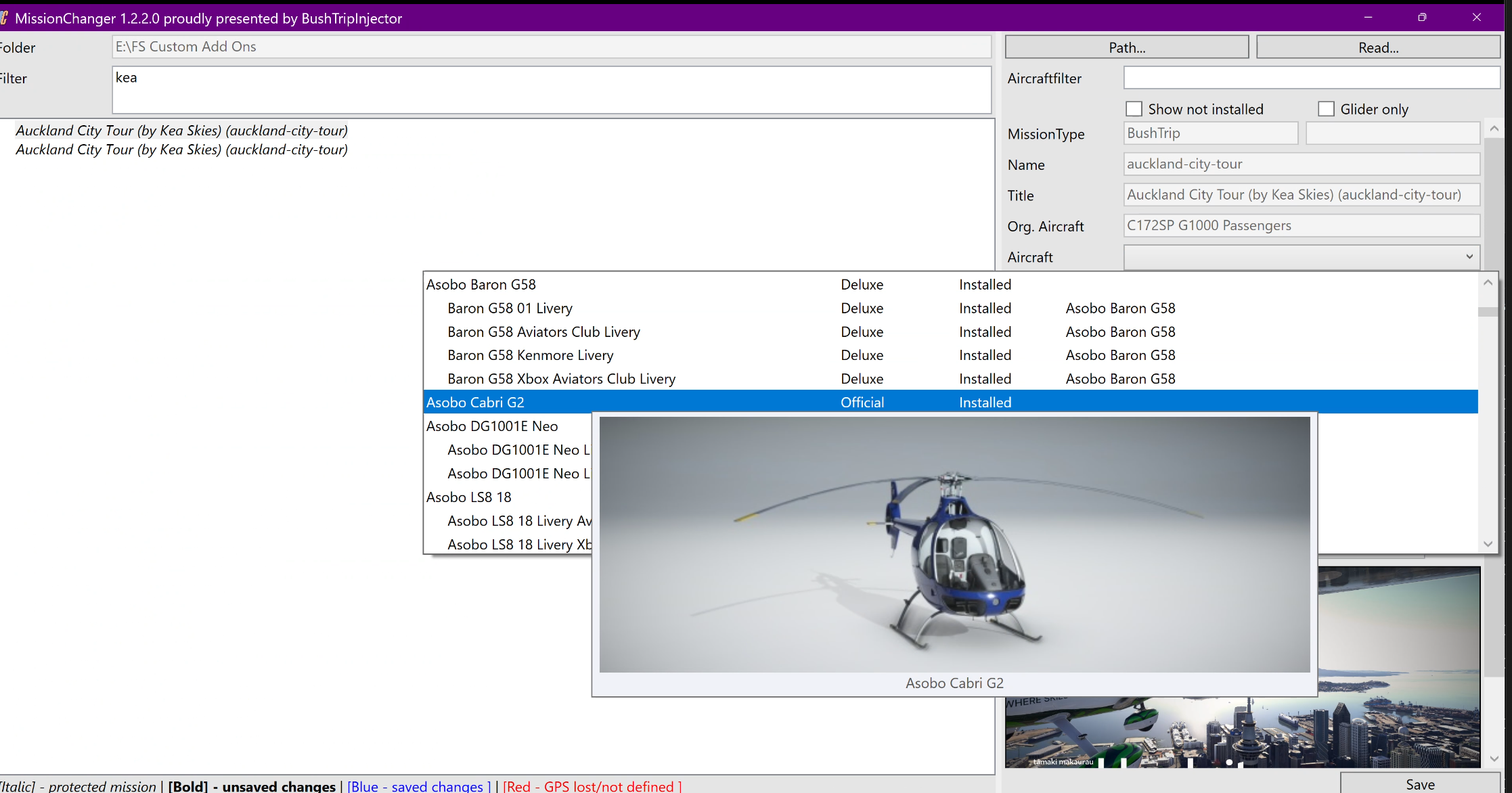Click the Path... button
This screenshot has height=793, width=1512.
pyautogui.click(x=1127, y=47)
